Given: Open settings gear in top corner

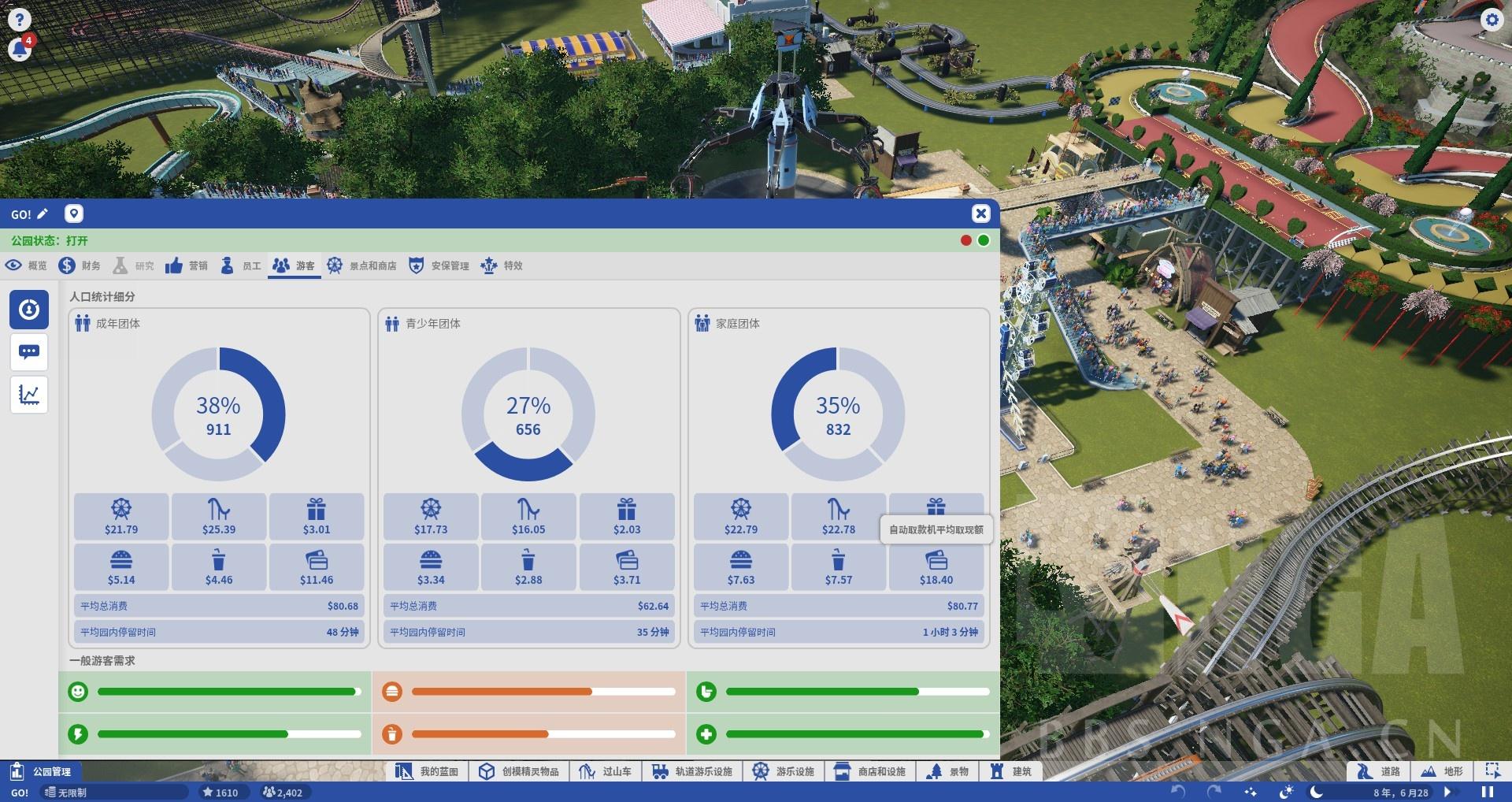Looking at the screenshot, I should [x=1492, y=19].
